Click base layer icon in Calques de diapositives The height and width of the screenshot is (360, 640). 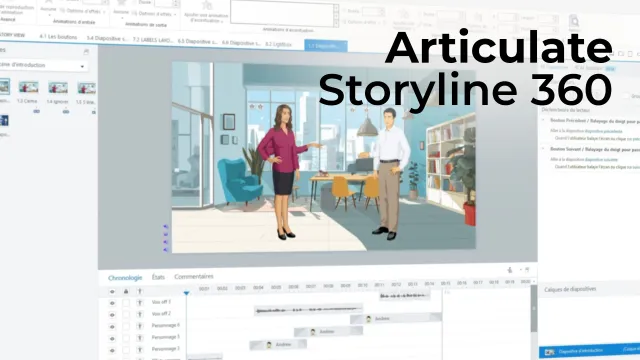(549, 352)
